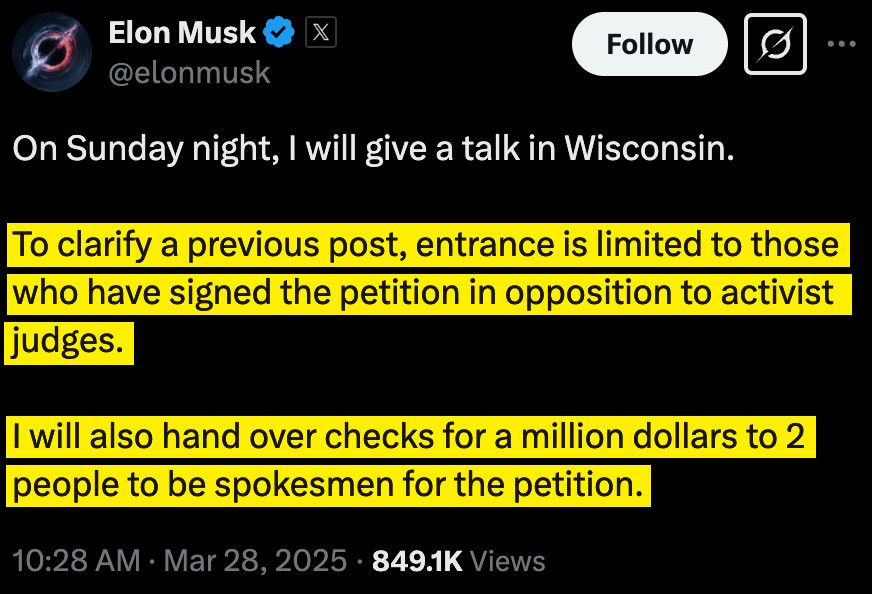Open the three-dot more options menu
The height and width of the screenshot is (594, 872).
point(841,43)
